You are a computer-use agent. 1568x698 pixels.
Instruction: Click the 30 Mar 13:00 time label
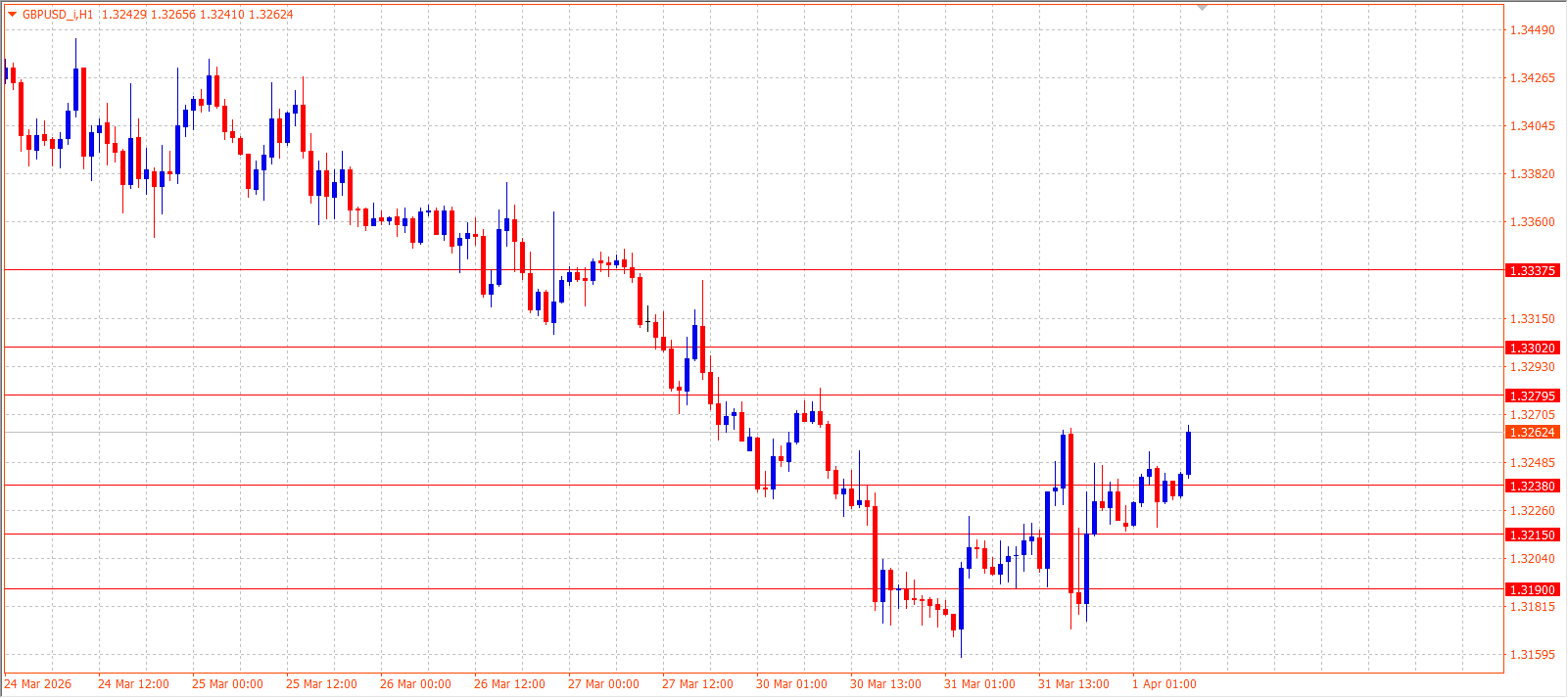pos(885,684)
